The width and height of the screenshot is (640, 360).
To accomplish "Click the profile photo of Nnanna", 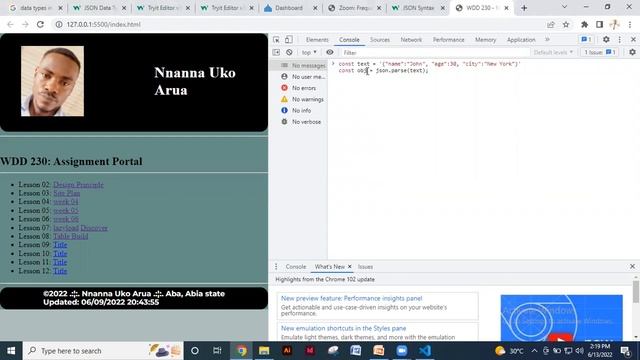I will [53, 81].
